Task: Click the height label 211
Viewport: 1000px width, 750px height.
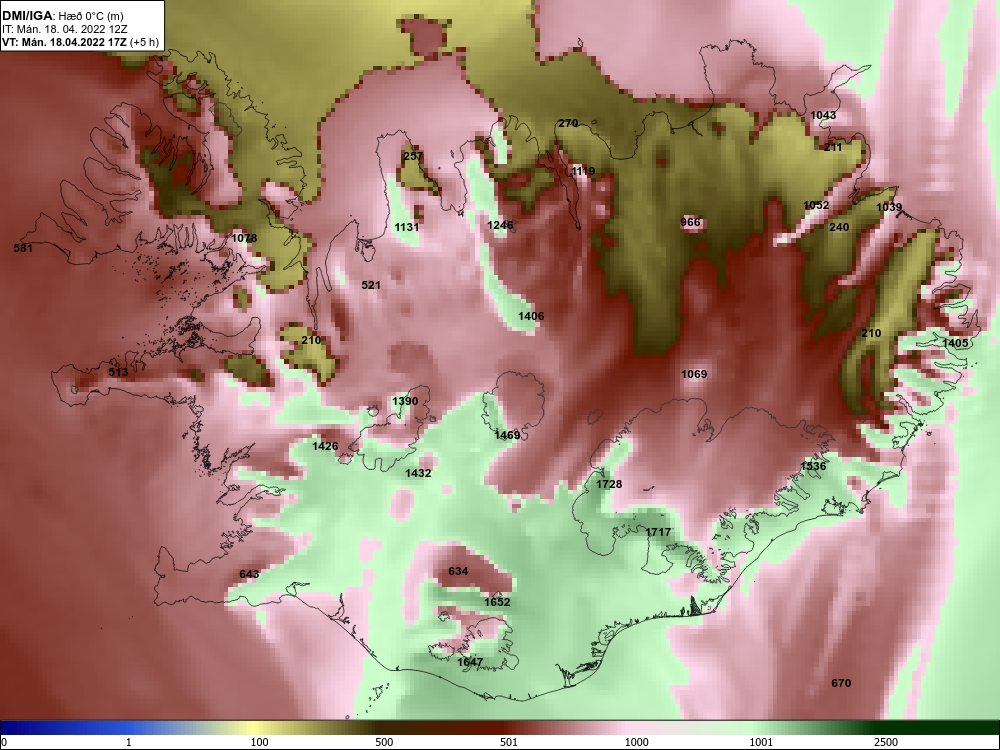Action: coord(833,147)
